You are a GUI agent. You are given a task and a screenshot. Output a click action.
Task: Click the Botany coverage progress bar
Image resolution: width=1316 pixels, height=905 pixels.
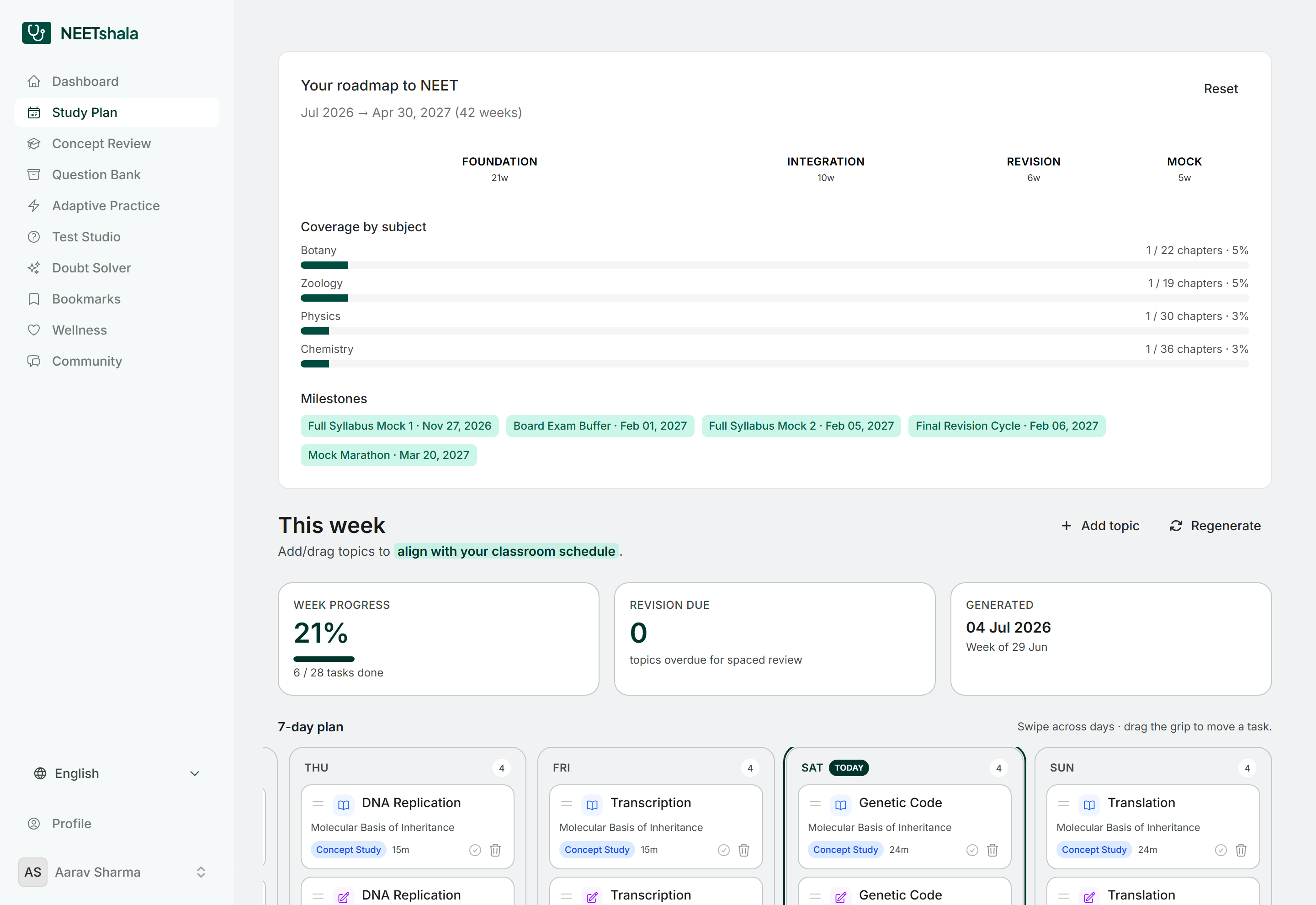(774, 265)
